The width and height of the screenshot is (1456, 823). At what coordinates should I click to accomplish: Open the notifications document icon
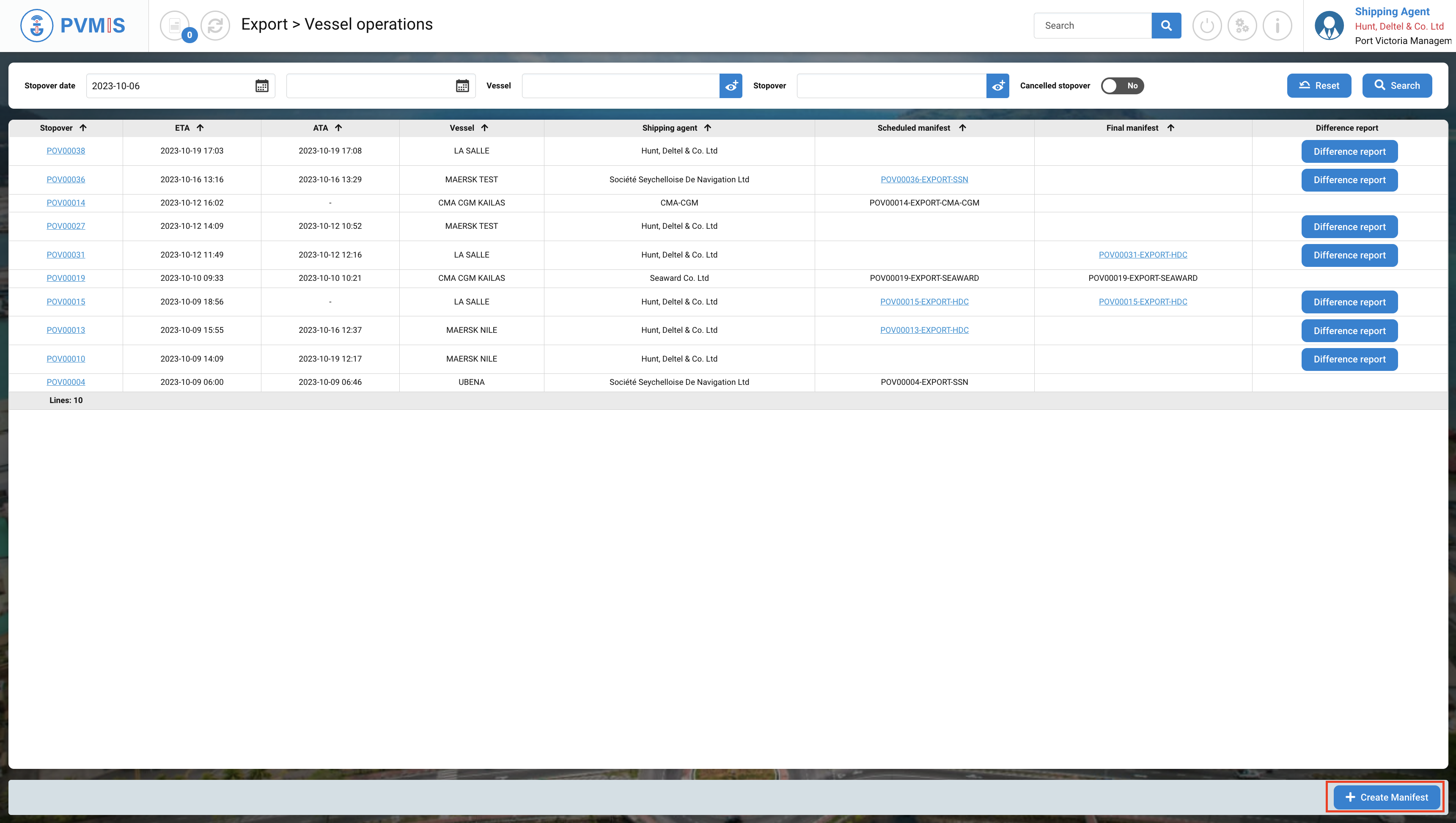175,25
